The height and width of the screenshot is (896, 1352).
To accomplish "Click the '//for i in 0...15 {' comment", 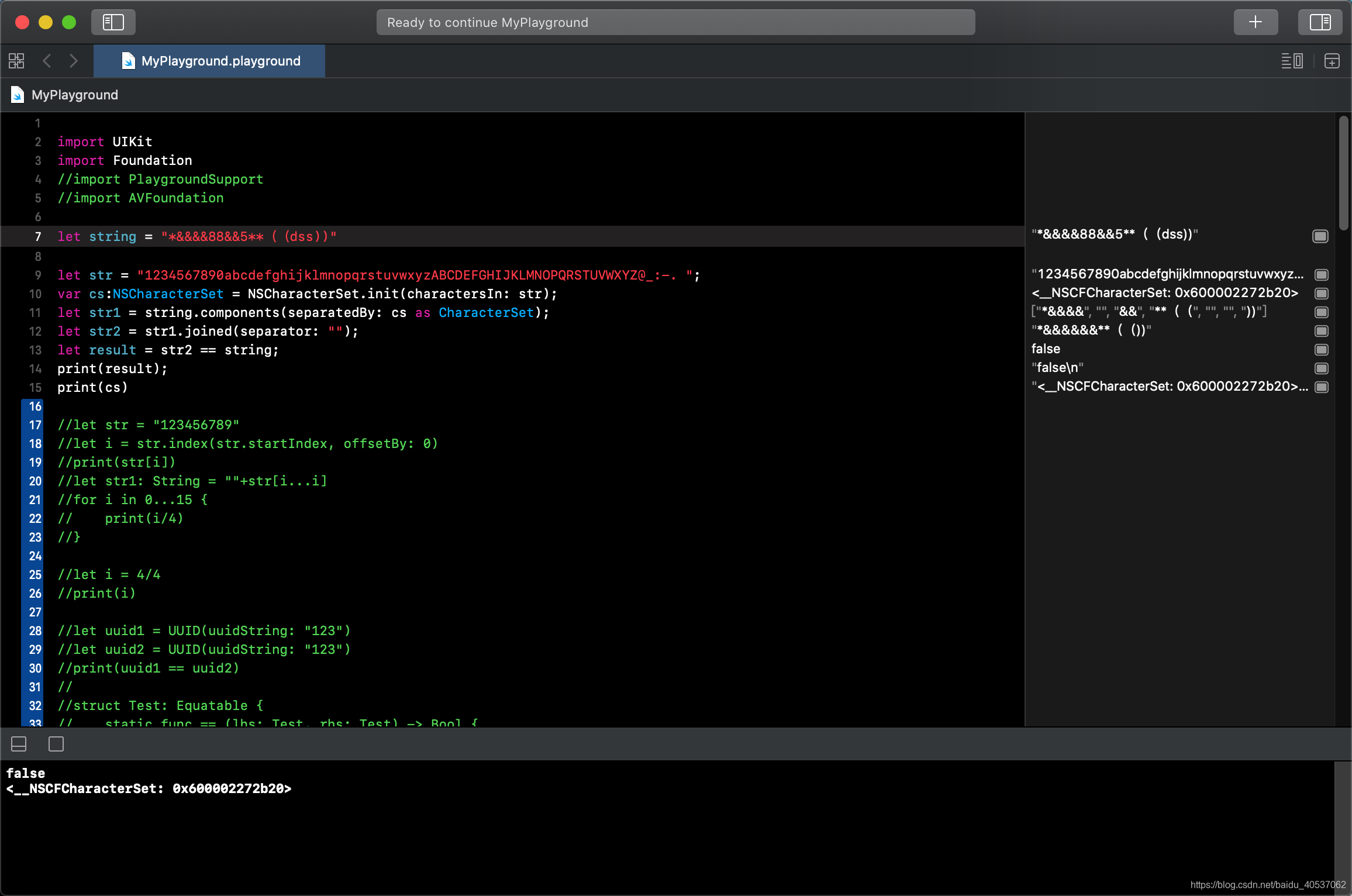I will click(x=133, y=499).
